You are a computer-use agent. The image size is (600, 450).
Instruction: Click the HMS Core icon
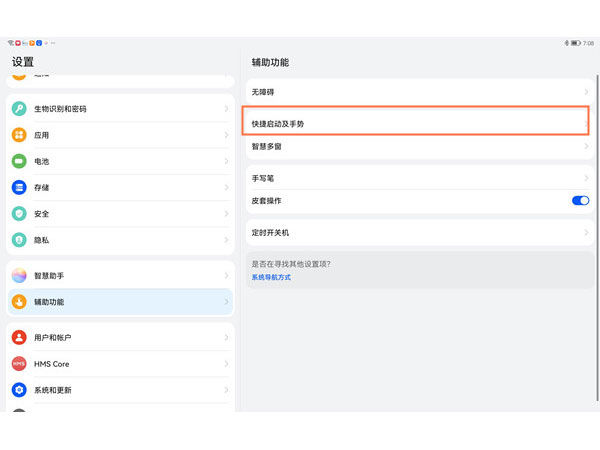click(x=19, y=364)
